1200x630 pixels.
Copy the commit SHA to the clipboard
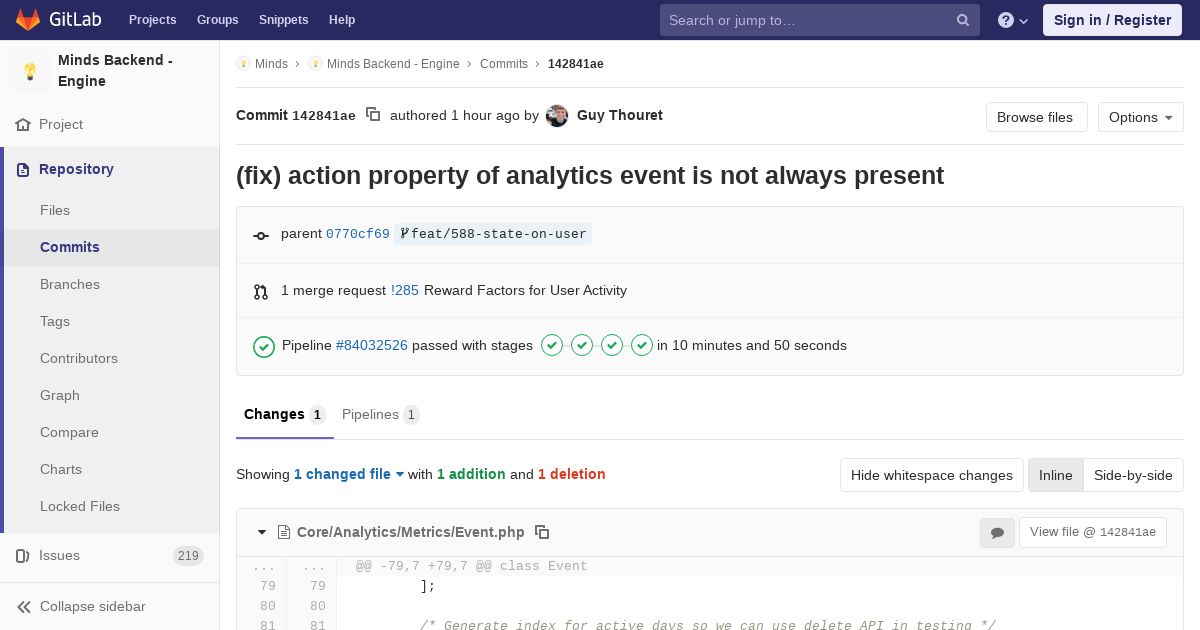click(x=373, y=115)
